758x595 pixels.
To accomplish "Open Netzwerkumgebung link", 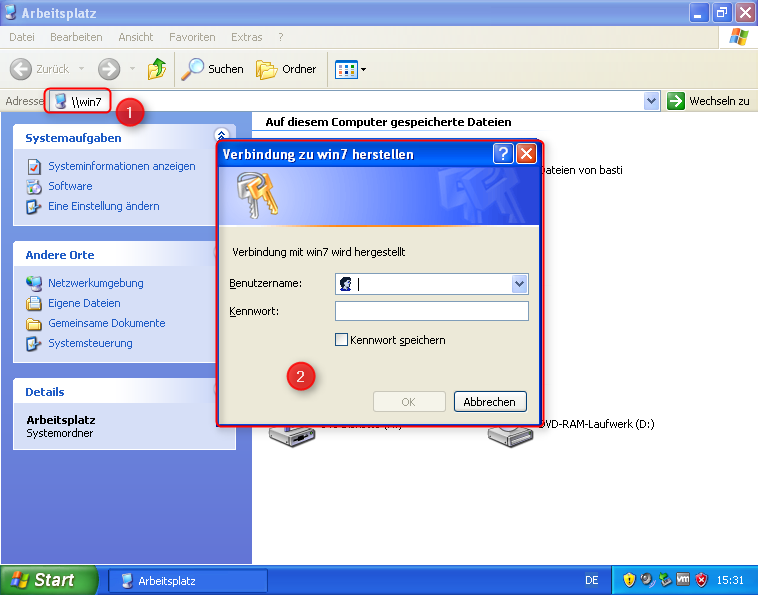I will [x=96, y=283].
